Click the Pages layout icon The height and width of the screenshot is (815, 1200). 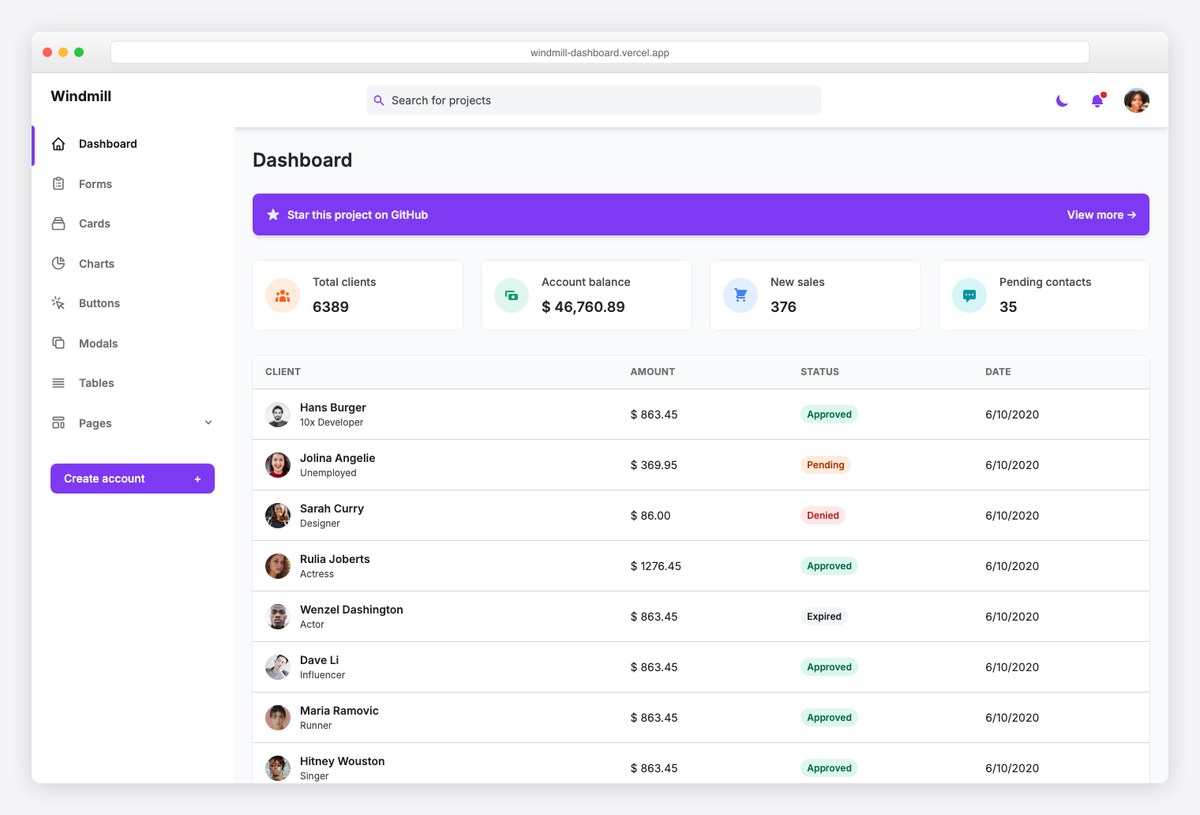pyautogui.click(x=58, y=423)
